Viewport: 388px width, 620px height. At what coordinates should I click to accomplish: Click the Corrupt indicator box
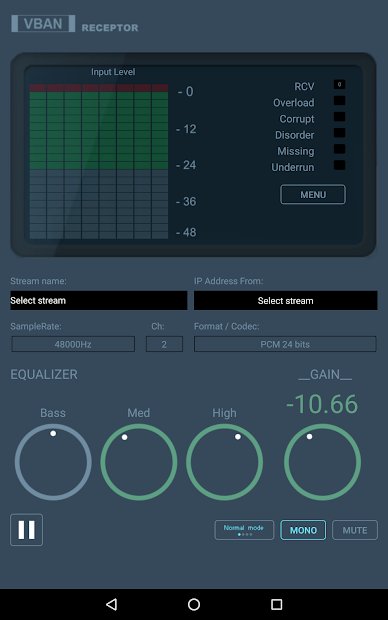[x=339, y=117]
